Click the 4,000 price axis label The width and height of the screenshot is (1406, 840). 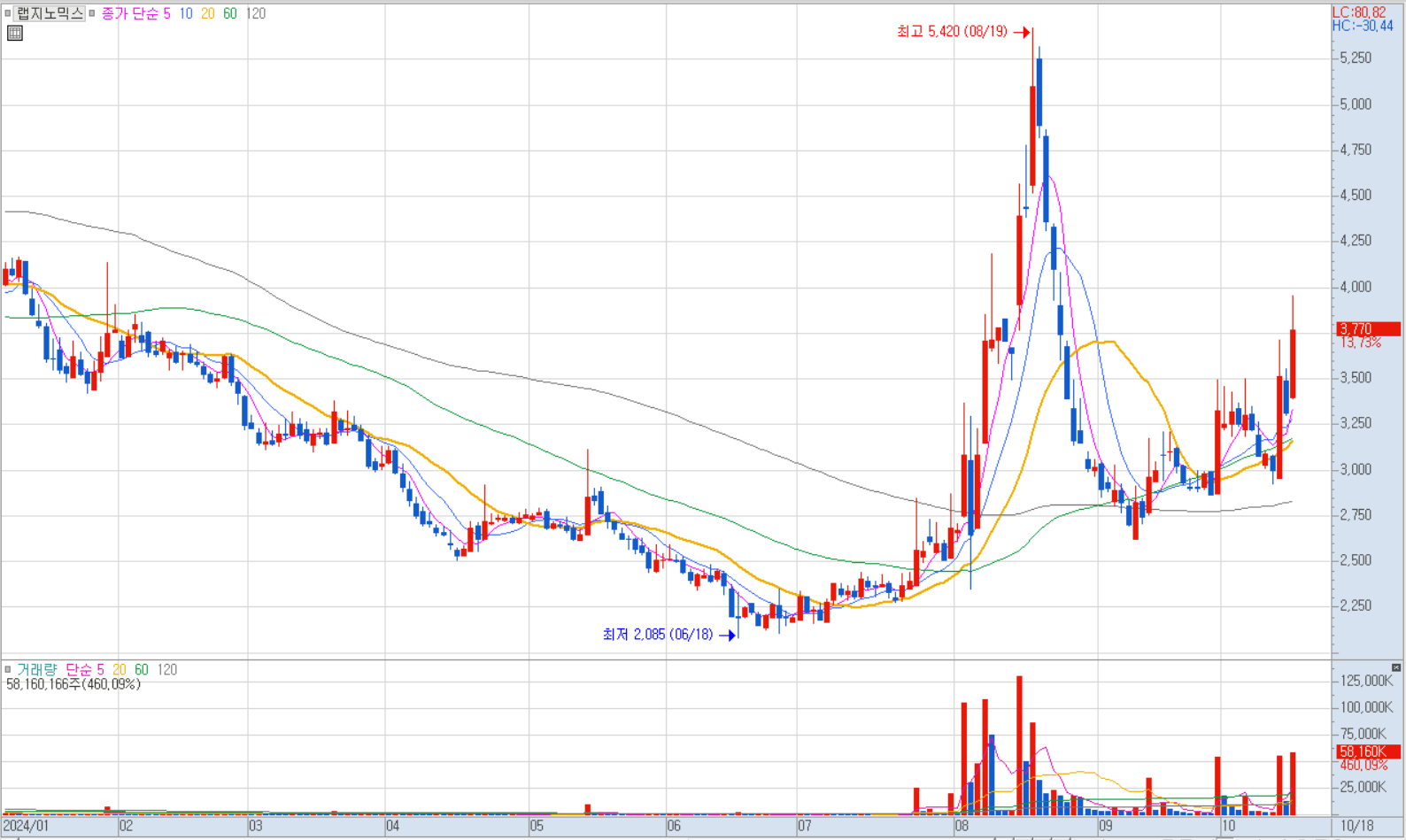[x=1356, y=287]
